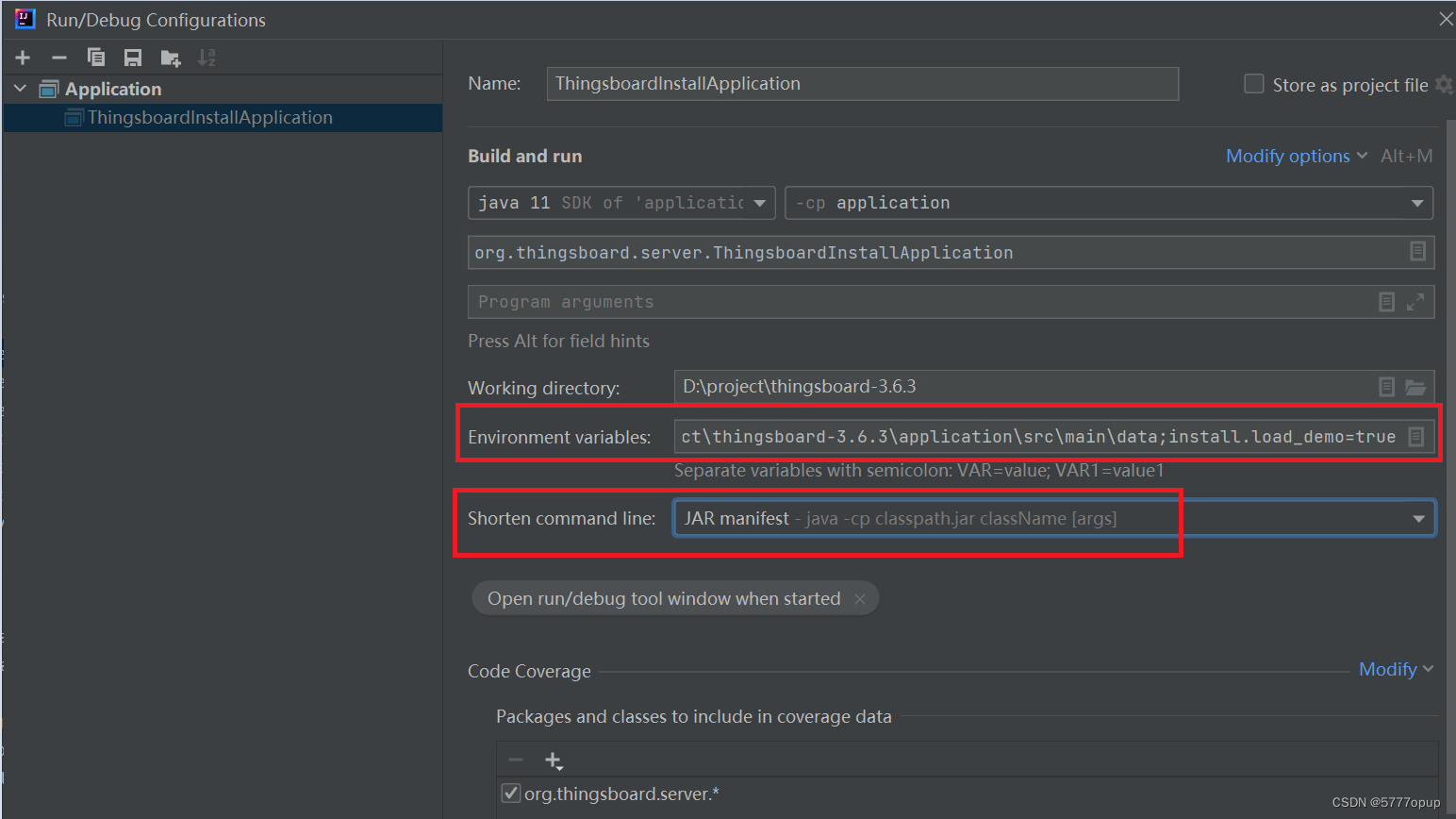Open the Code Coverage Modify menu

1396,669
